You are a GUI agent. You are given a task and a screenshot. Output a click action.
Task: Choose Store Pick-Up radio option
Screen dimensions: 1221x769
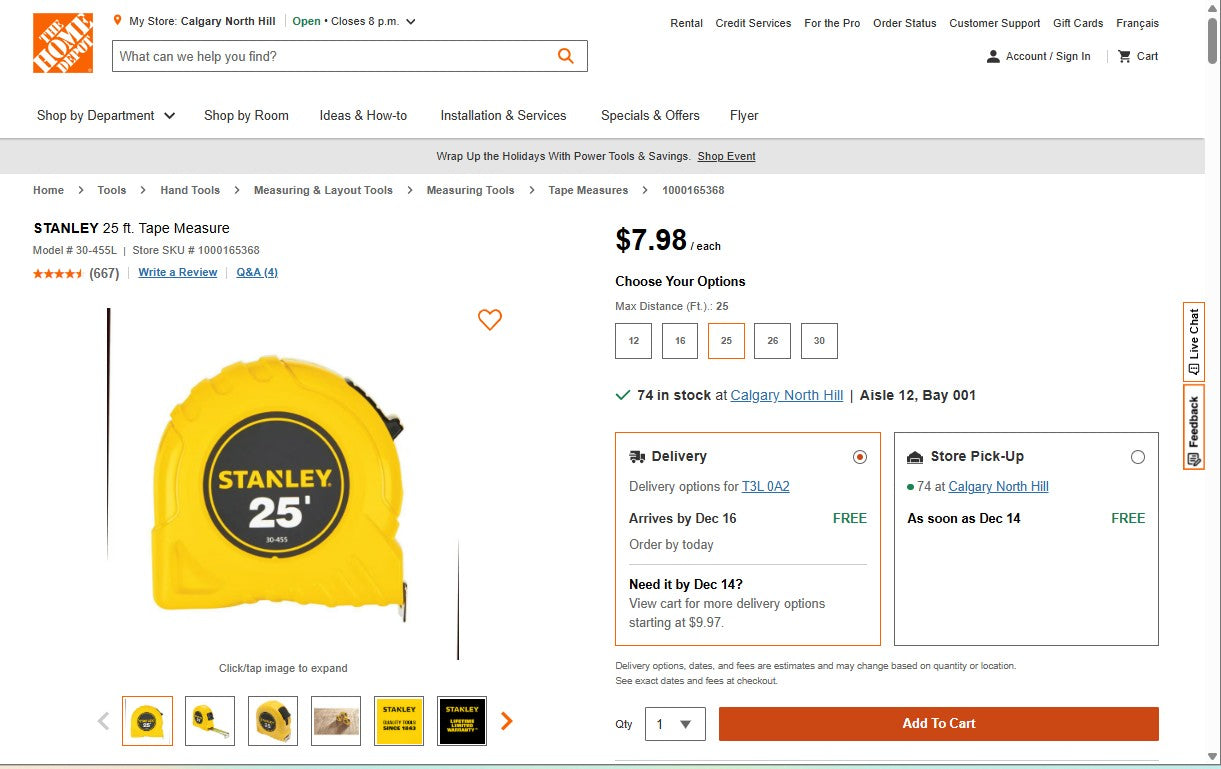click(1138, 456)
